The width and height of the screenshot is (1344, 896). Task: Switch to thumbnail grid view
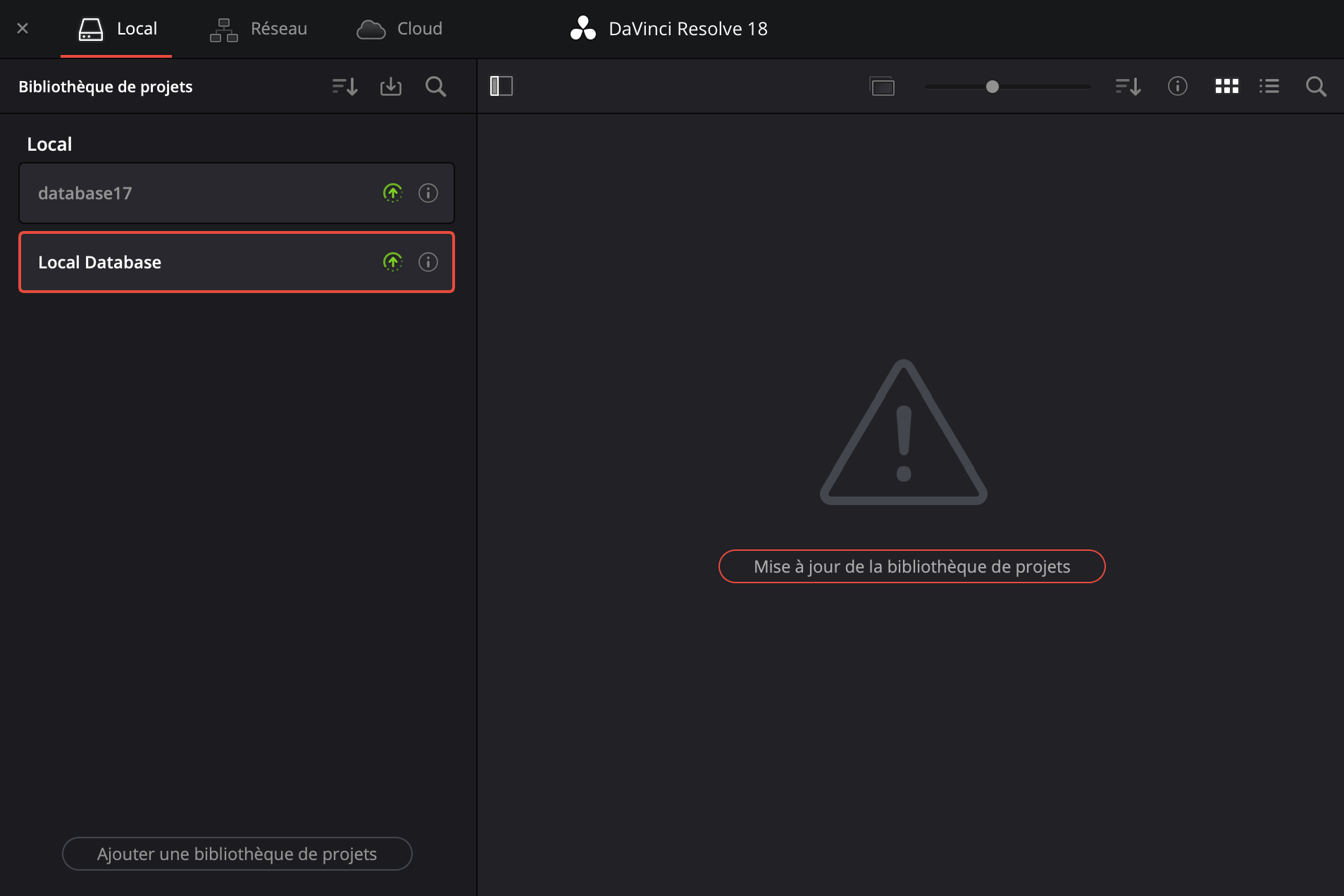pos(1227,87)
